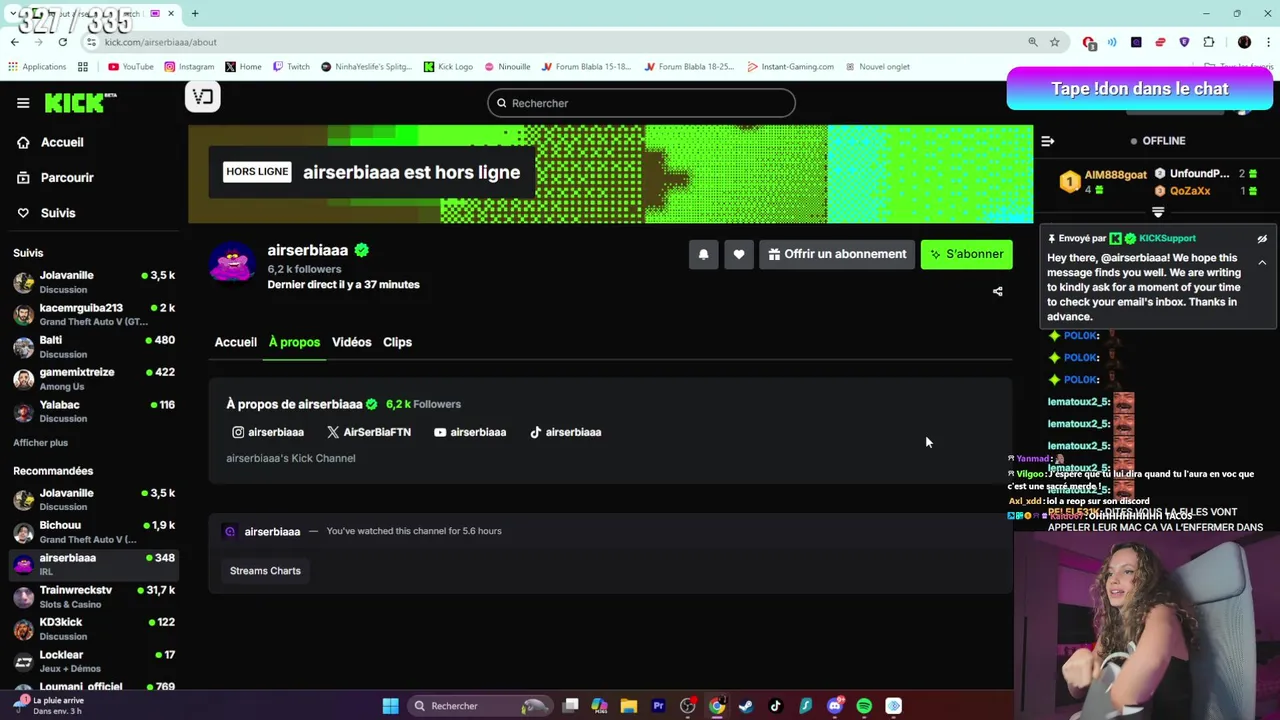Click the share icon under S'abonner

point(997,291)
